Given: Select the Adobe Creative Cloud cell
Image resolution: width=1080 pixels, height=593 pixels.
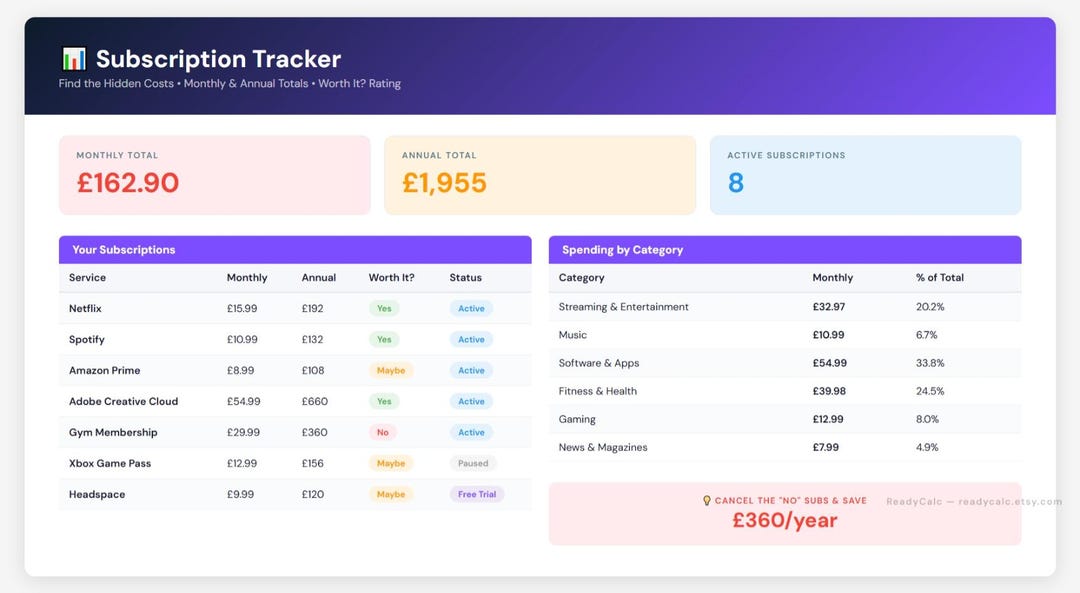Looking at the screenshot, I should point(123,402).
